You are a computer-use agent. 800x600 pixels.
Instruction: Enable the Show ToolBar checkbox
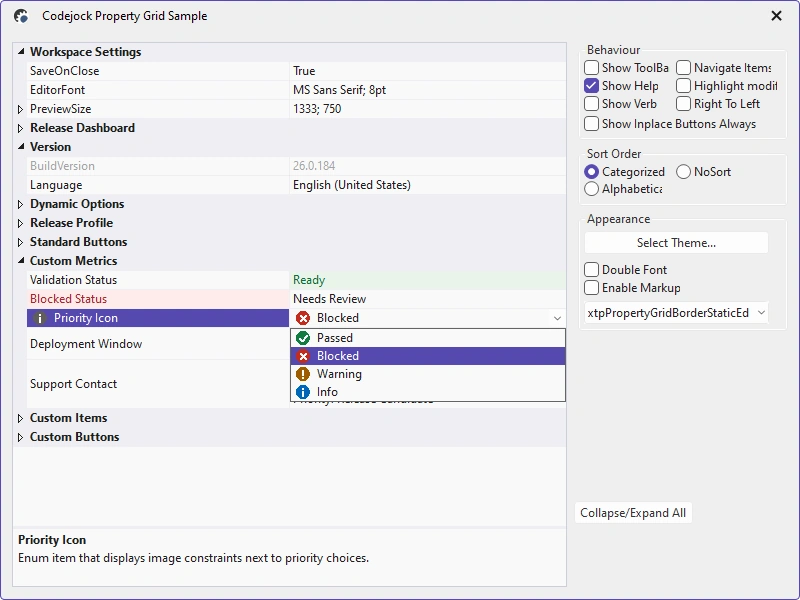click(x=591, y=68)
